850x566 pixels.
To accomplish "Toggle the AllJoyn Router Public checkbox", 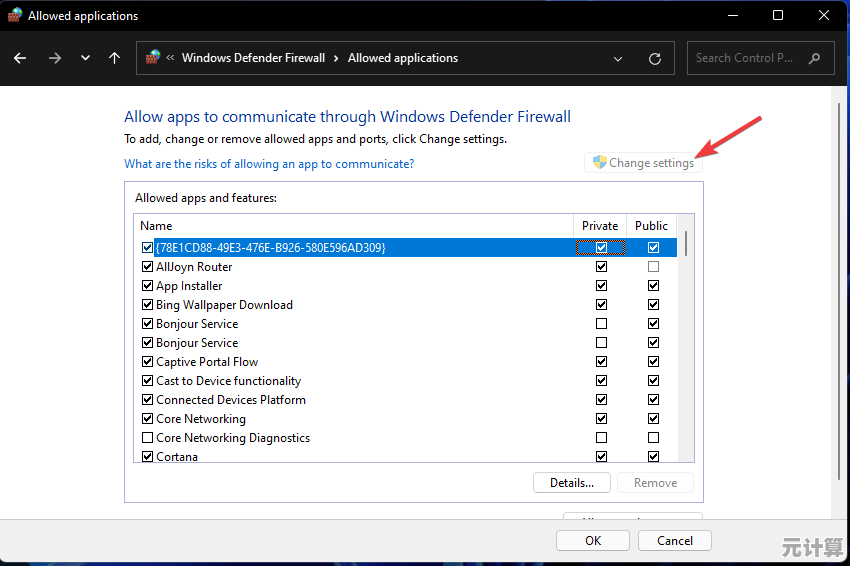I will coord(653,267).
